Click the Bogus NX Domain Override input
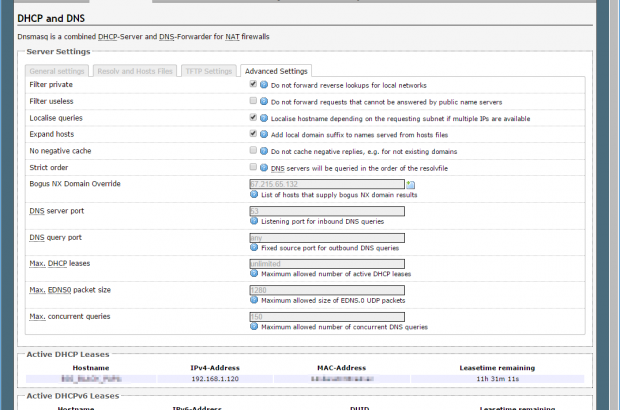The width and height of the screenshot is (620, 410). click(x=326, y=184)
